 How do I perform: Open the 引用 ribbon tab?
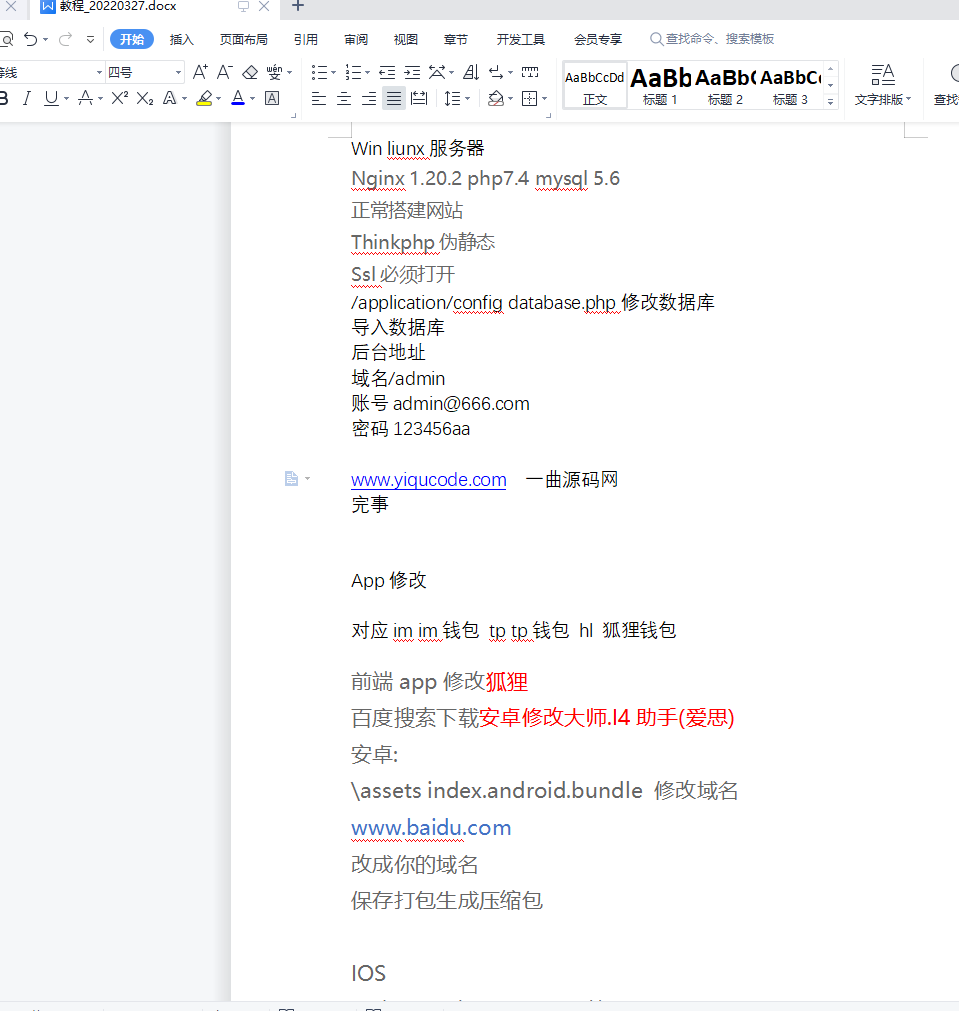pyautogui.click(x=306, y=39)
